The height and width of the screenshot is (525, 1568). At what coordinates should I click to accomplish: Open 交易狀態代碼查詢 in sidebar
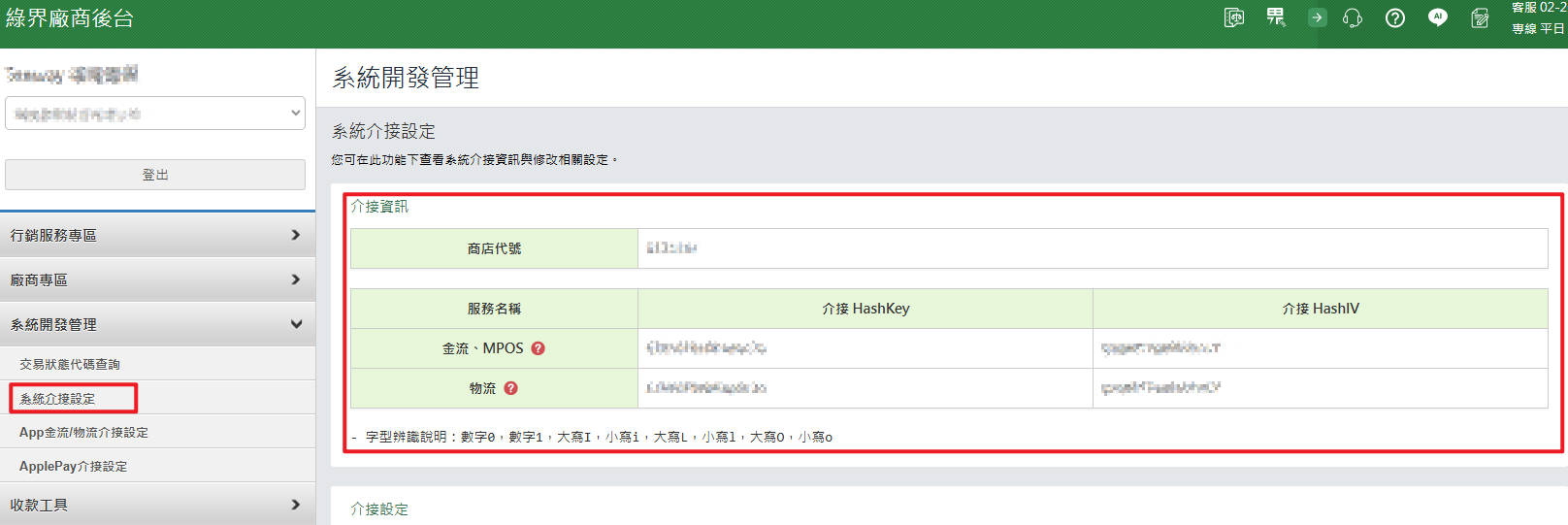coord(70,364)
